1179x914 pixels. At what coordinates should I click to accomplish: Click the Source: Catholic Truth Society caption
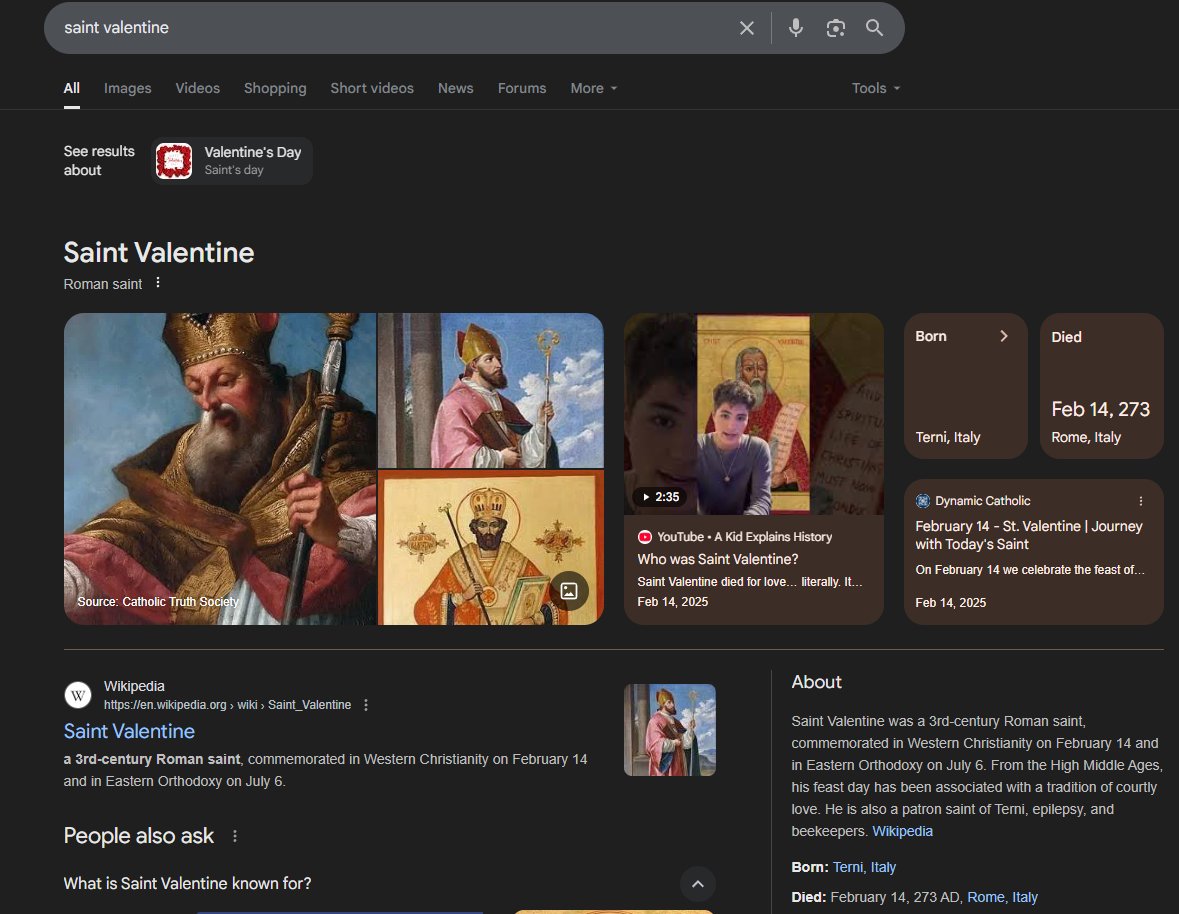pyautogui.click(x=158, y=602)
